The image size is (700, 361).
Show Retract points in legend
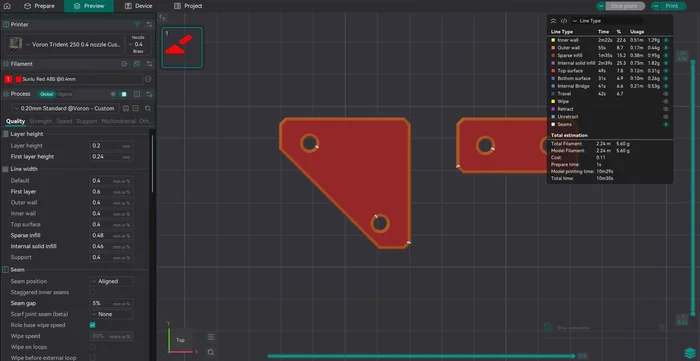(x=666, y=109)
